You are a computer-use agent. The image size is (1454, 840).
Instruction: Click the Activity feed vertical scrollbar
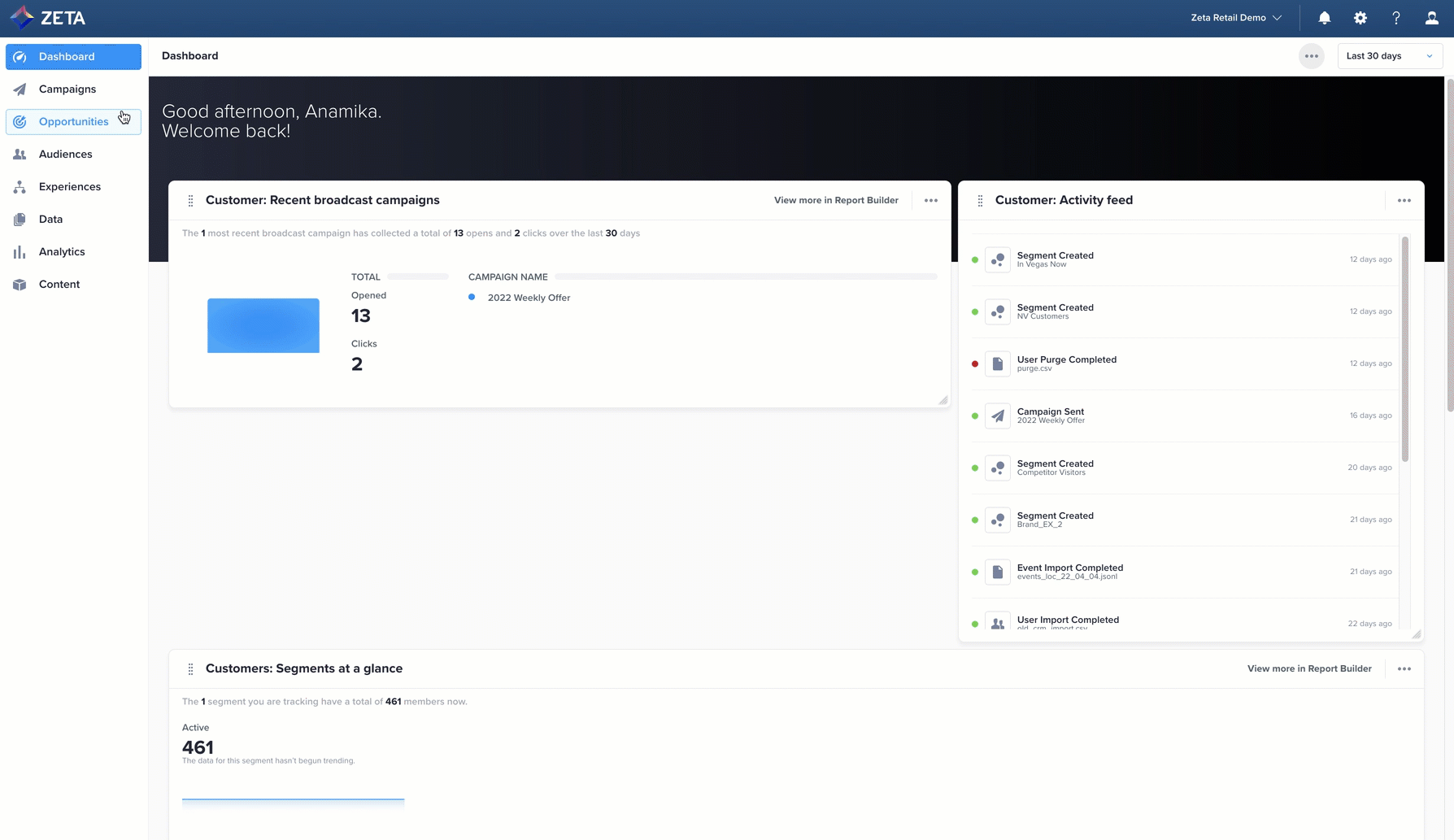pos(1405,350)
